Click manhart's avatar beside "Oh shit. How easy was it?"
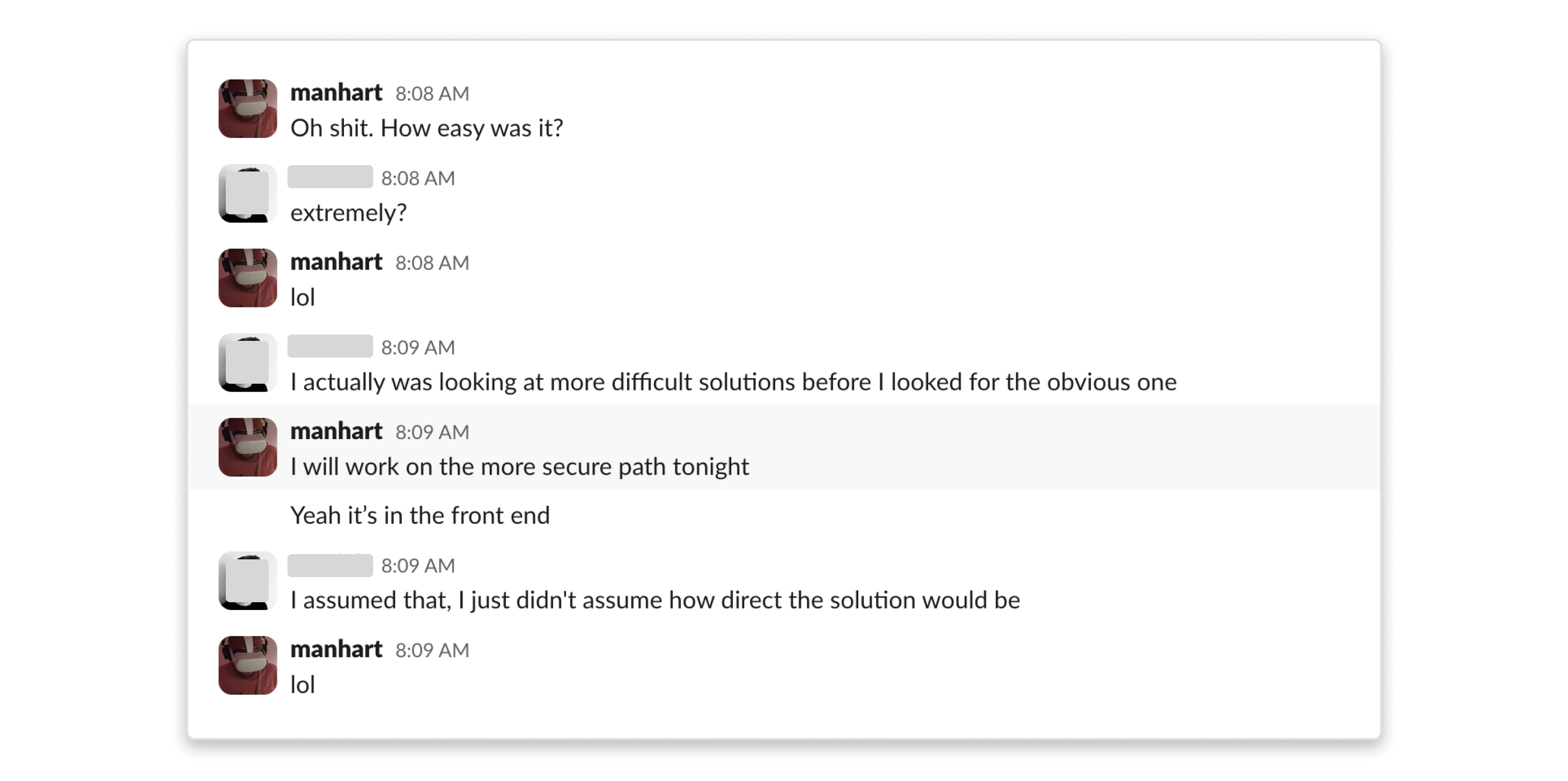 (248, 108)
